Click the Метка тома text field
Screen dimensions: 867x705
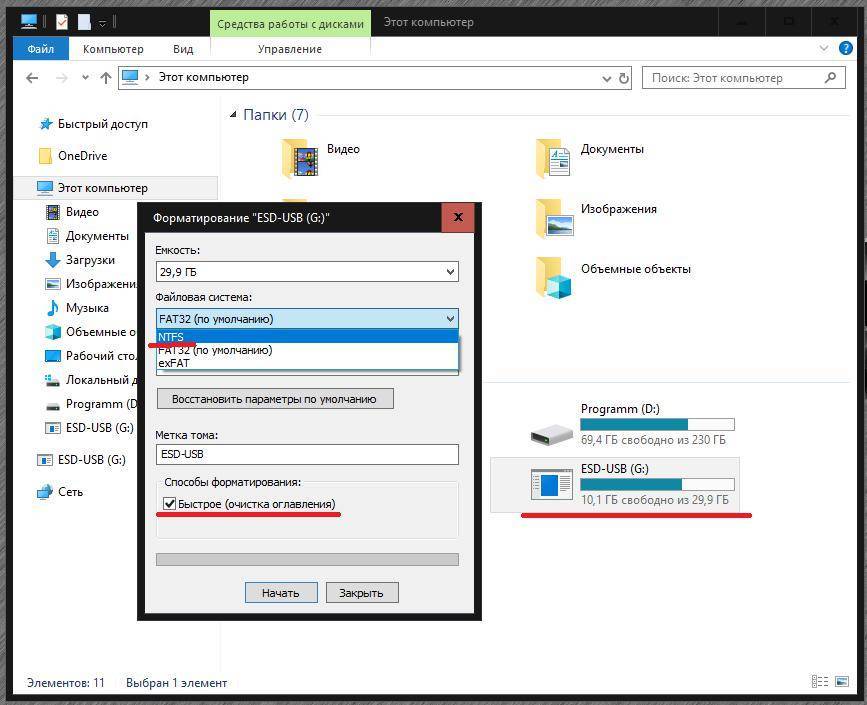(307, 454)
